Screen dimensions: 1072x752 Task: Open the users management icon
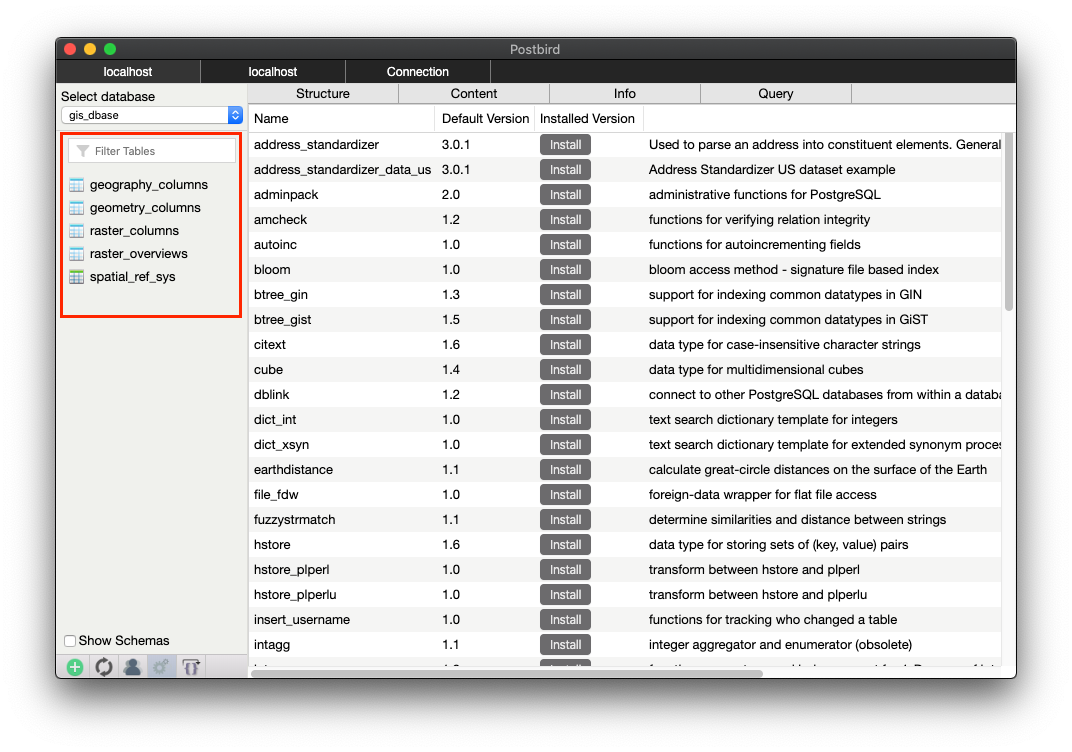pos(132,667)
